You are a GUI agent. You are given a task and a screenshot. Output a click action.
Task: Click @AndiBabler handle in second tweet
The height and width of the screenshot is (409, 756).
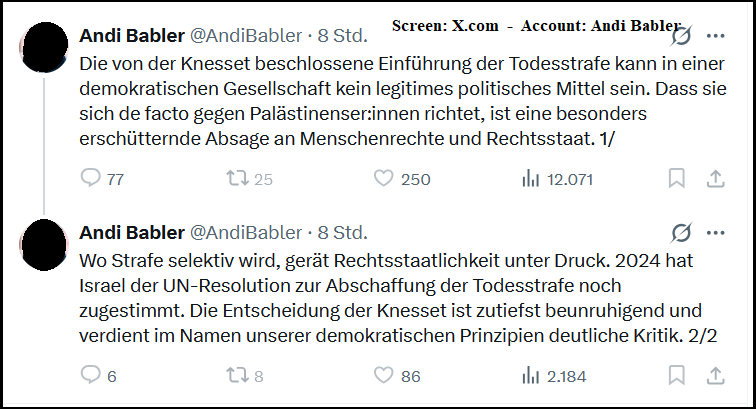click(x=246, y=233)
